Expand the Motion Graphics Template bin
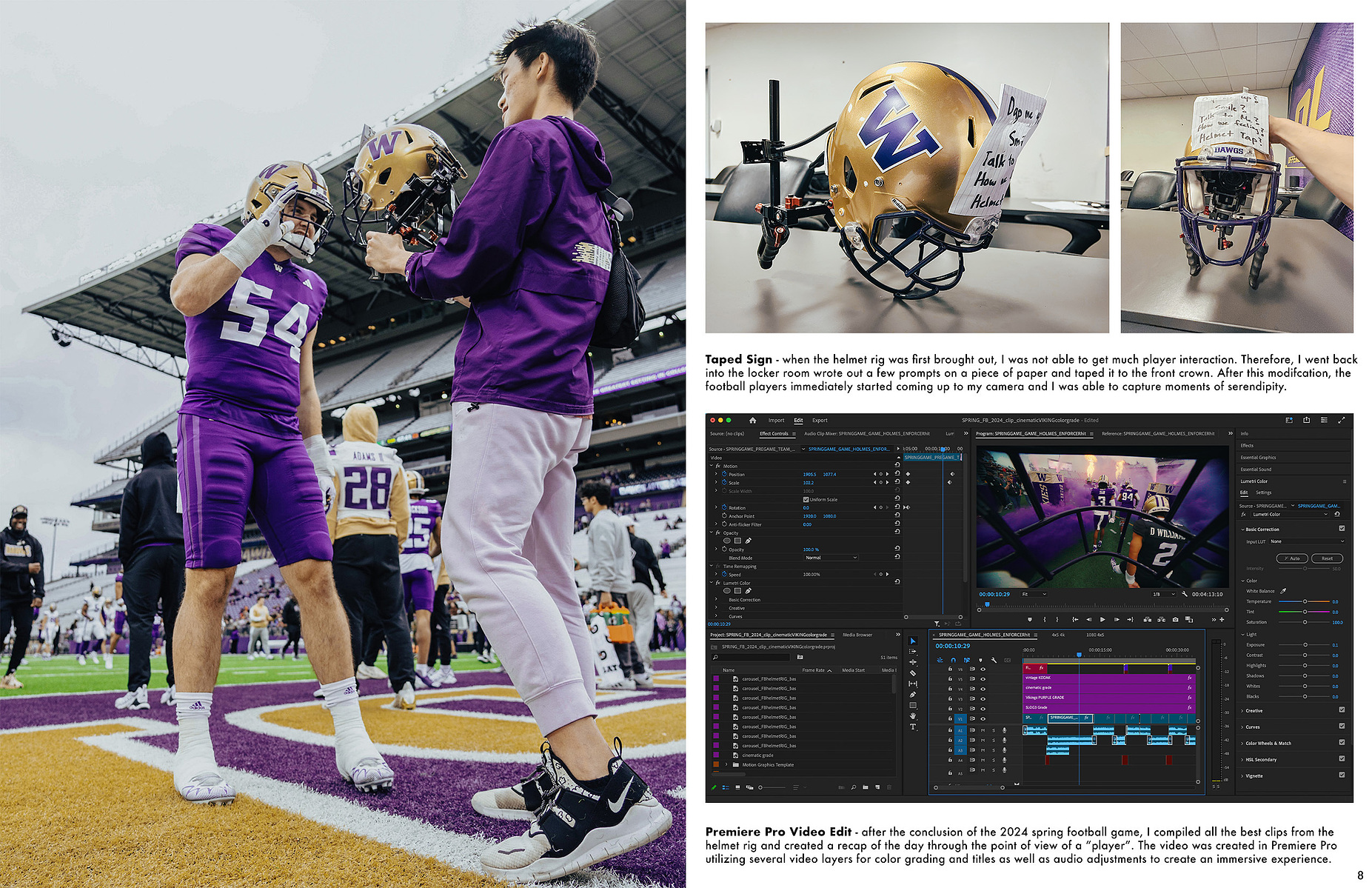 [x=726, y=764]
